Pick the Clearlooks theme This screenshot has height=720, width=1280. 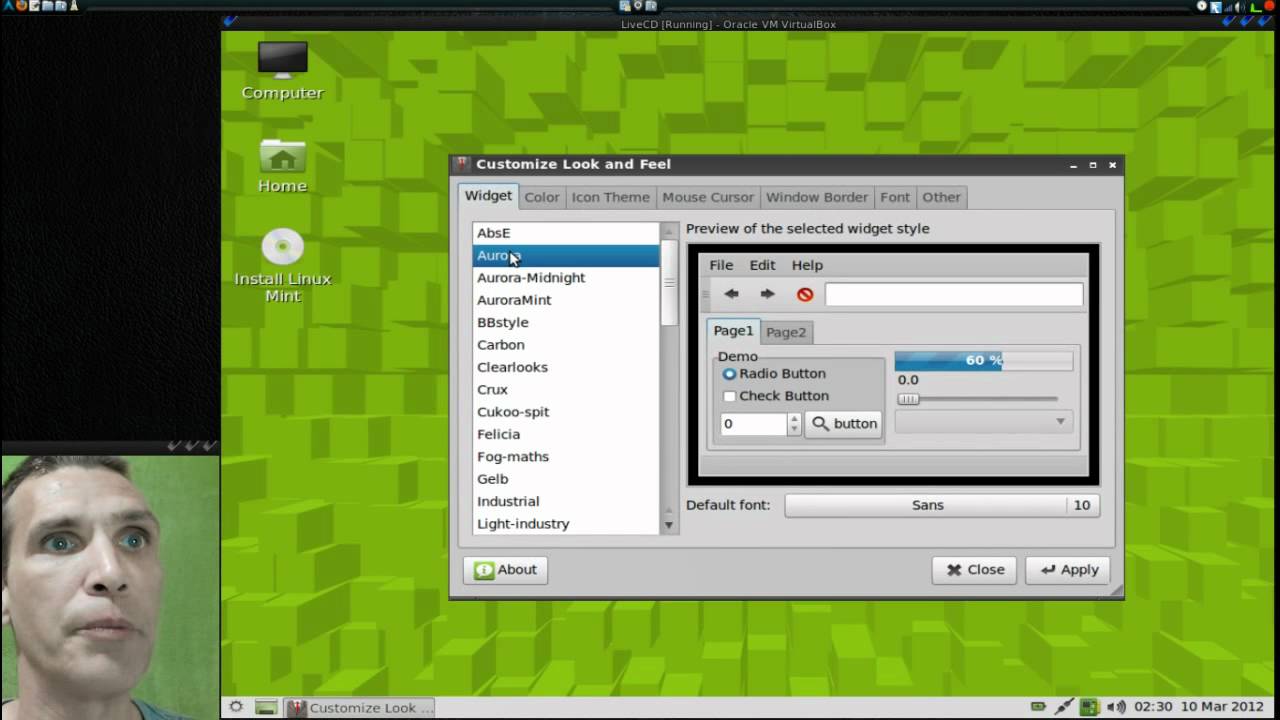566,367
